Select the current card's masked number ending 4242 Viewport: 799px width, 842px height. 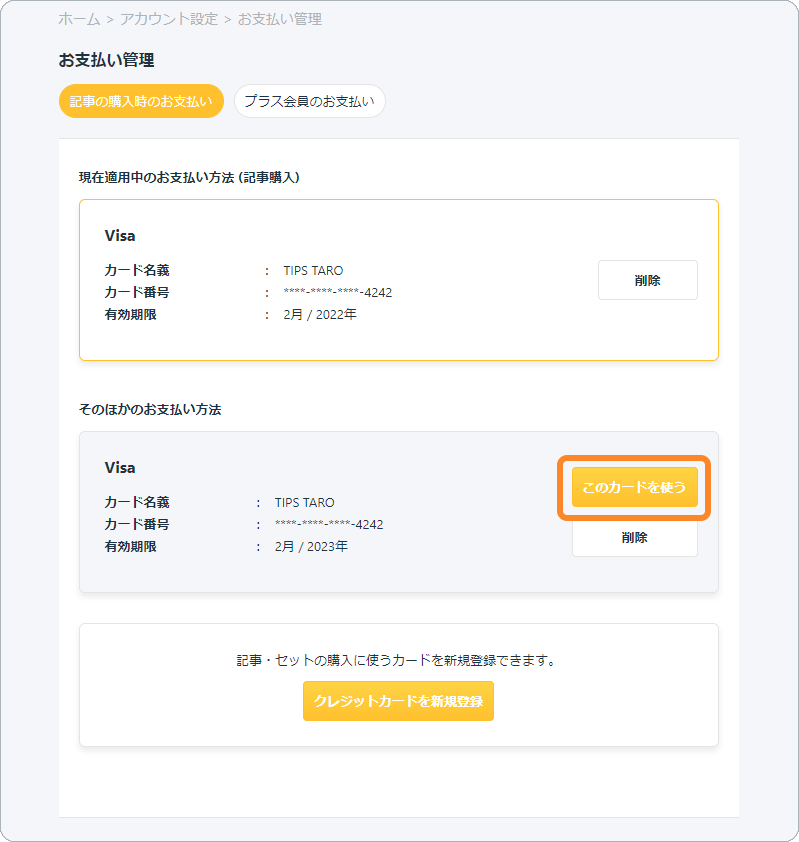pyautogui.click(x=338, y=293)
